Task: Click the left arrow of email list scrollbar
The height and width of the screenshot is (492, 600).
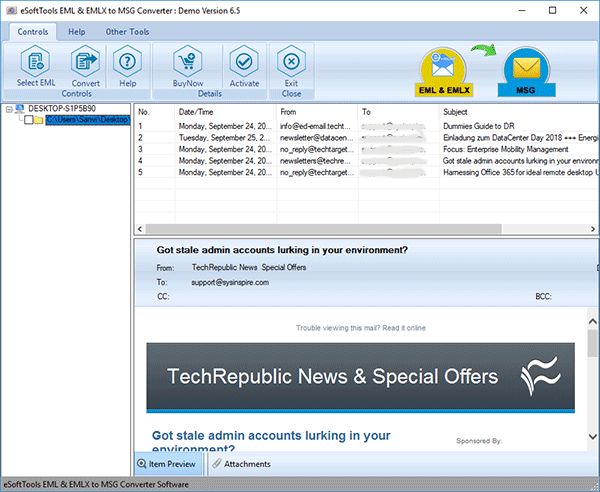Action: (140, 229)
